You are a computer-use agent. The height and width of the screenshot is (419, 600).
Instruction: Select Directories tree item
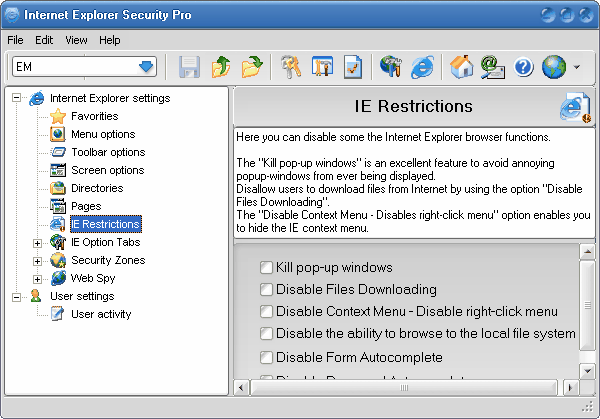point(97,188)
